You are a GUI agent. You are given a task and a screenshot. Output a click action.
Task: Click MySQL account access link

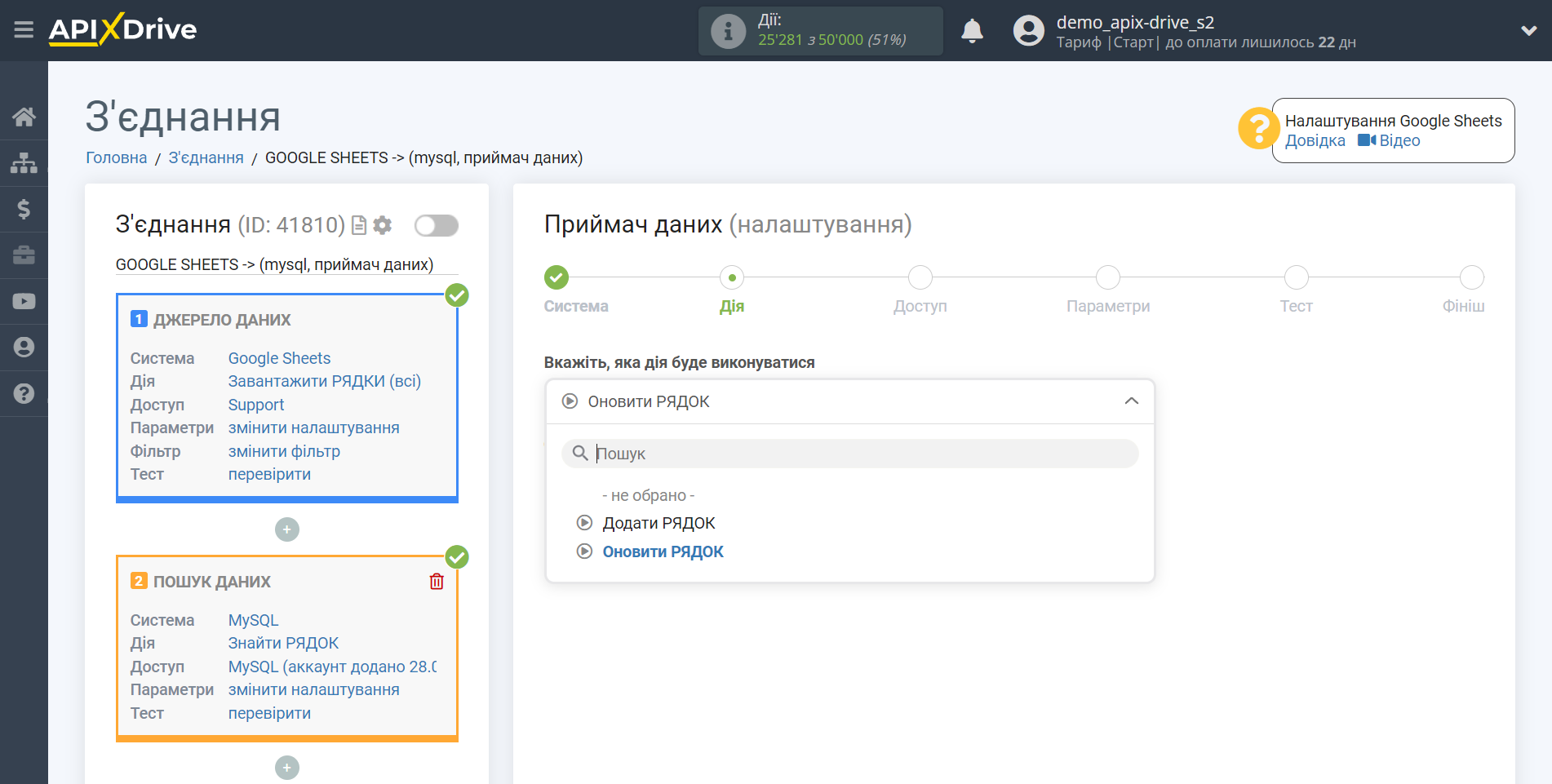[x=332, y=667]
